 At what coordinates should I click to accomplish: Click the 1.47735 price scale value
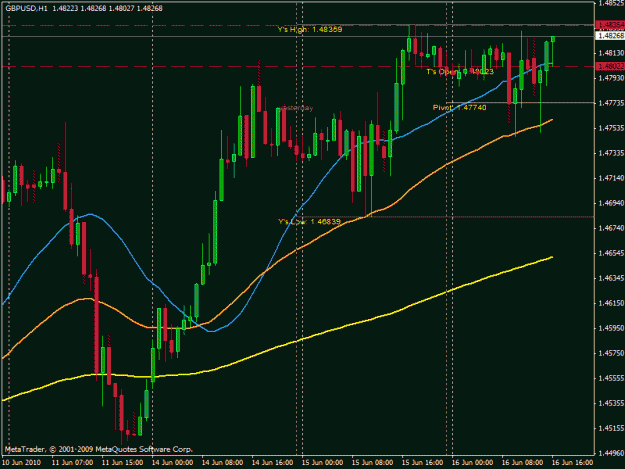pos(611,103)
